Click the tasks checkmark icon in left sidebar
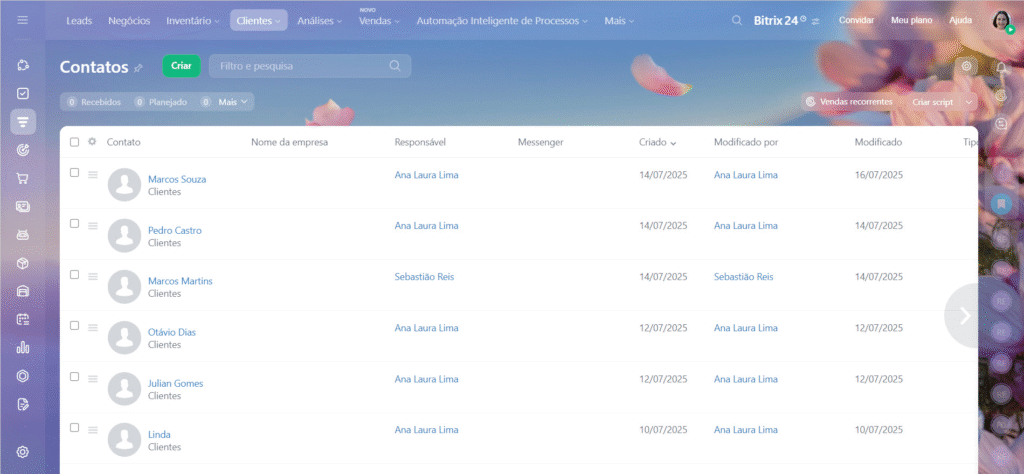Image resolution: width=1024 pixels, height=474 pixels. point(23,93)
